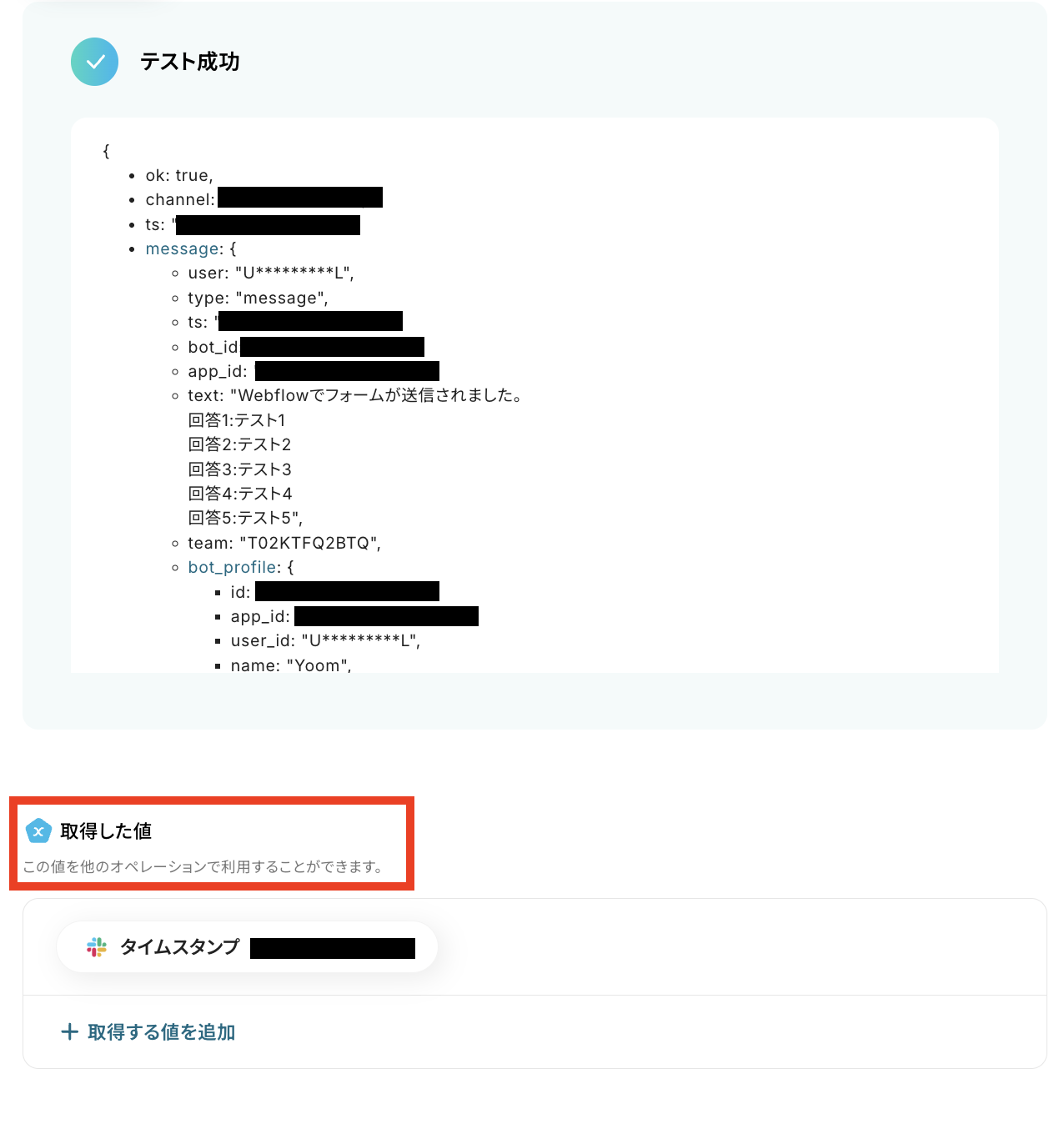This screenshot has height=1134, width=1064.
Task: Click the channel entry in JSON
Action: tap(263, 198)
